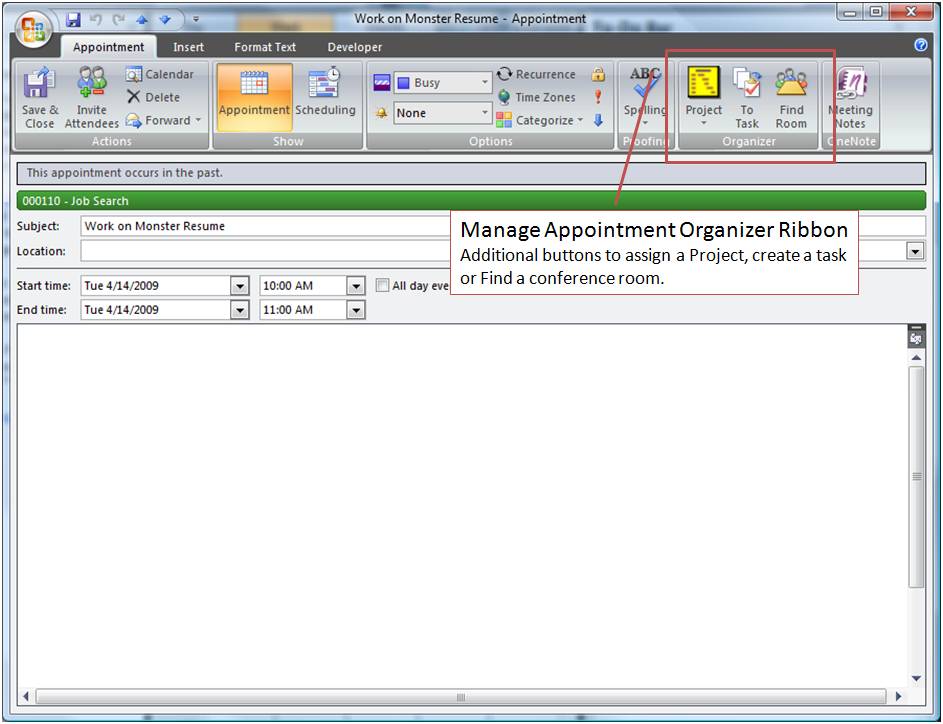Toggle High Importance marker
This screenshot has height=724, width=943.
[598, 97]
